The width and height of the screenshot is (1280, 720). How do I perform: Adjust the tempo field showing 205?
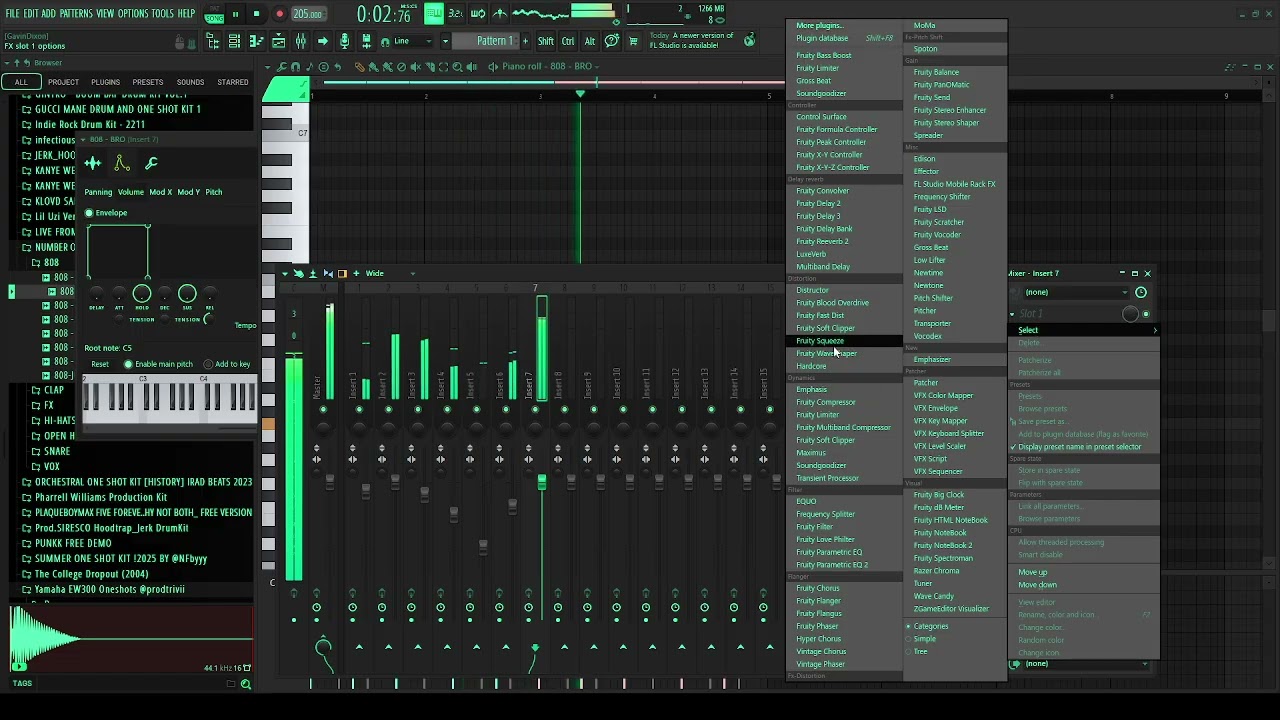point(307,14)
